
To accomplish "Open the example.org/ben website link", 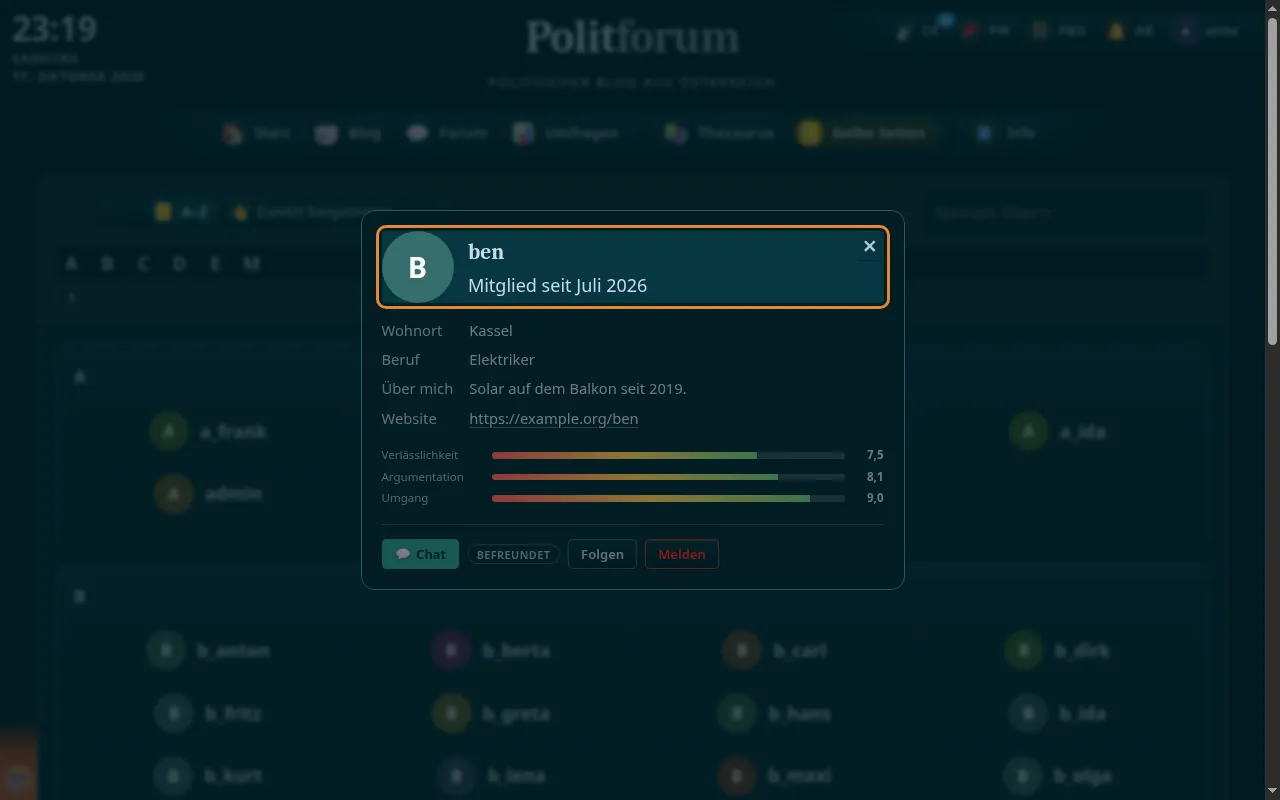I will (x=553, y=418).
